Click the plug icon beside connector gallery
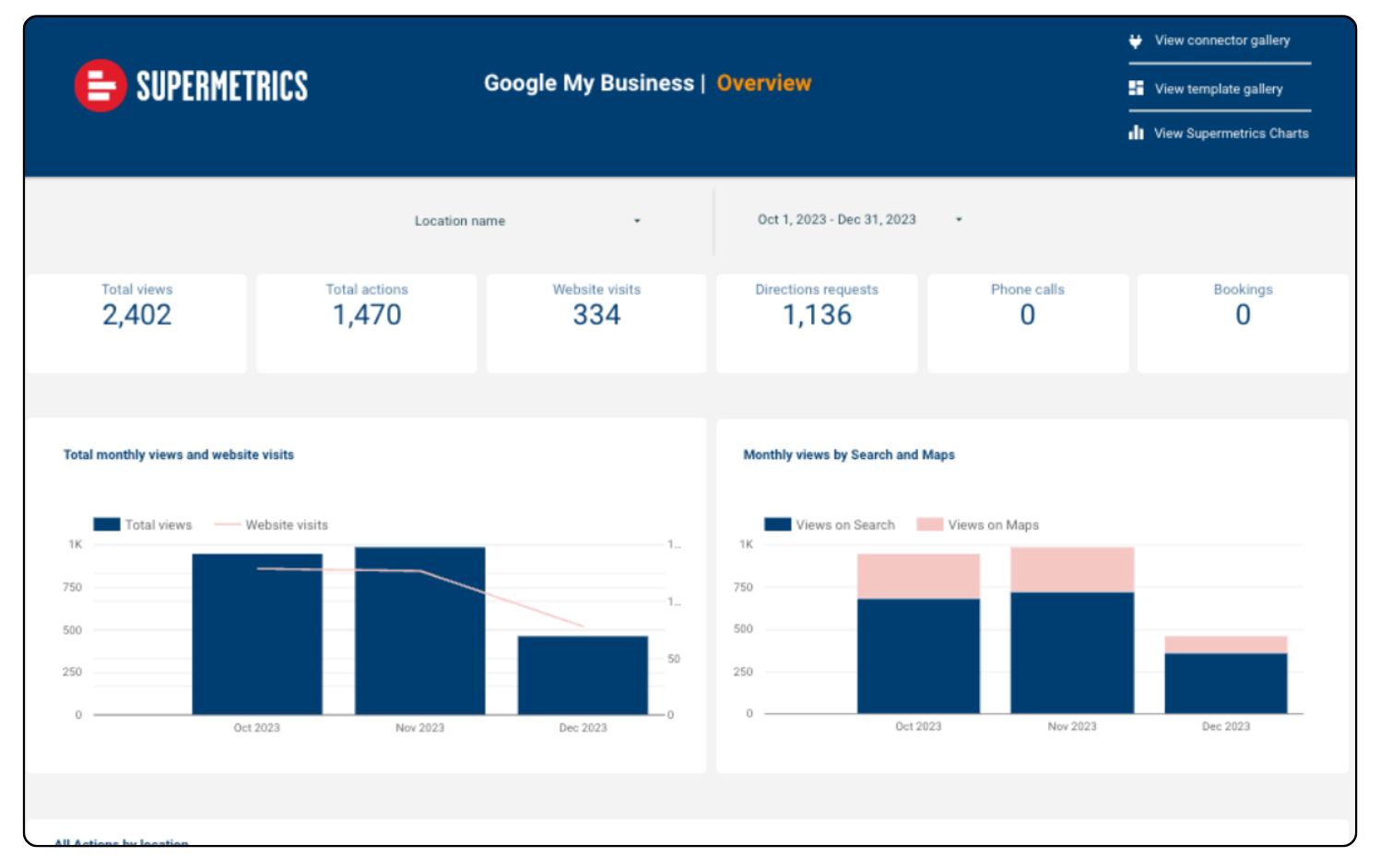 (x=1135, y=41)
